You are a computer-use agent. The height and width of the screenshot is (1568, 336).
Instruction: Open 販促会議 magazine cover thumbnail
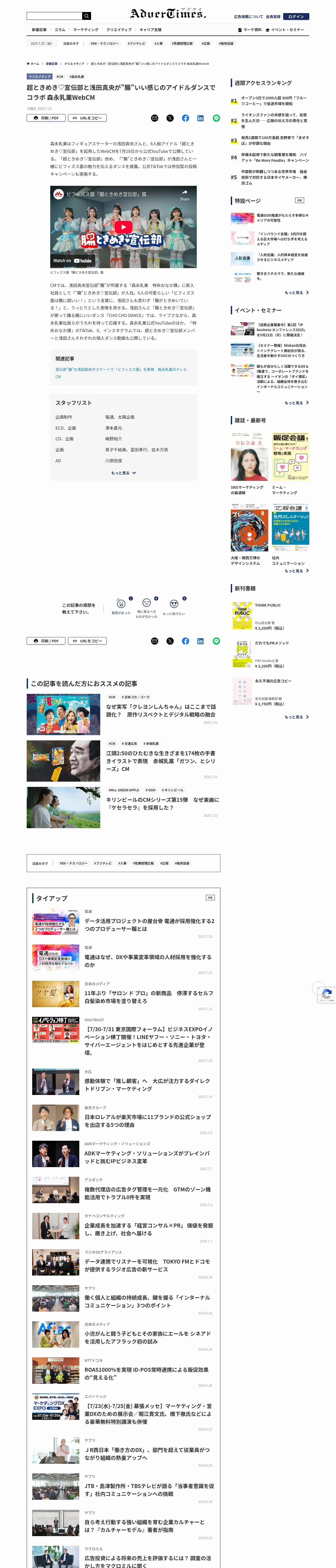[x=290, y=457]
